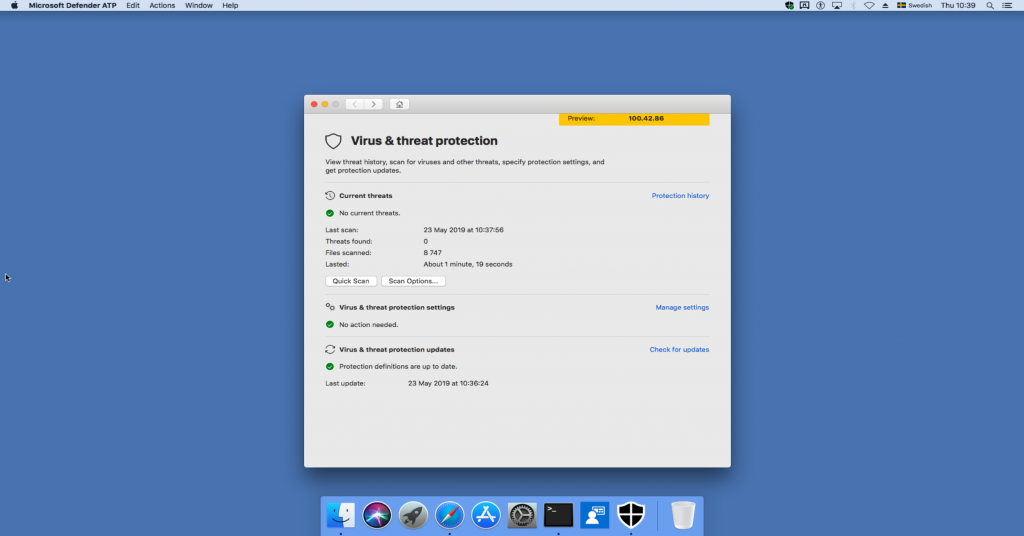Open the Window menu
Screen dimensions: 1024x536
198,5
